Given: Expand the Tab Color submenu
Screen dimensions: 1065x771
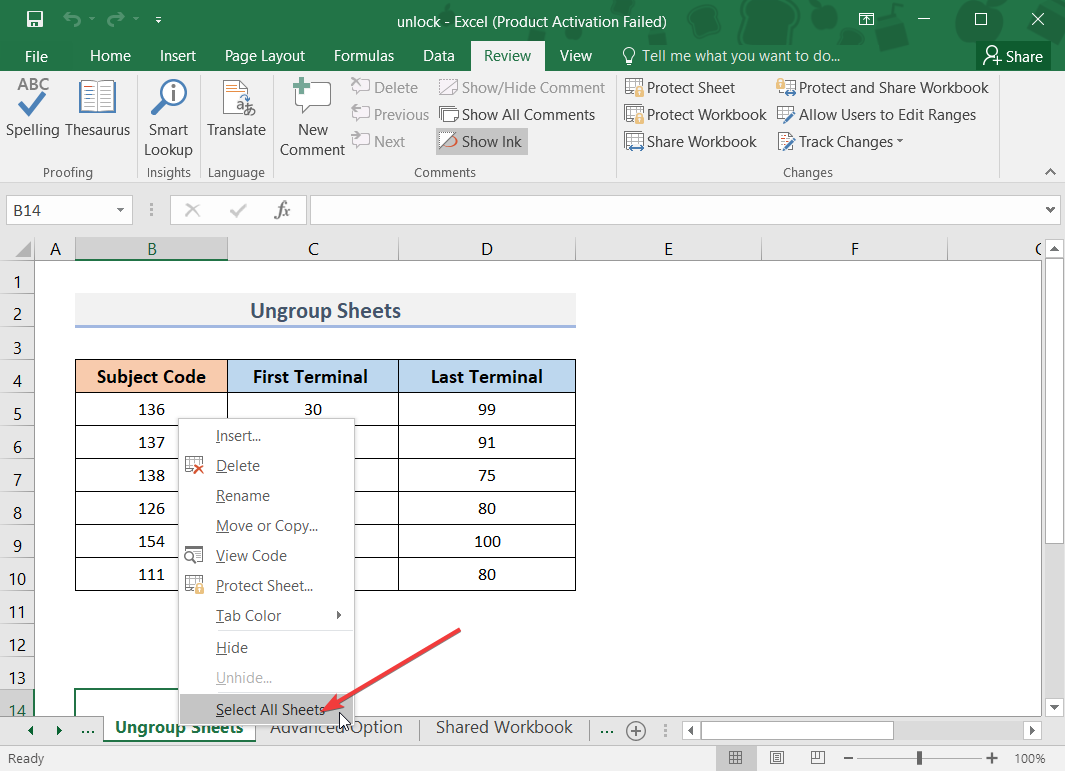Looking at the screenshot, I should click(266, 616).
